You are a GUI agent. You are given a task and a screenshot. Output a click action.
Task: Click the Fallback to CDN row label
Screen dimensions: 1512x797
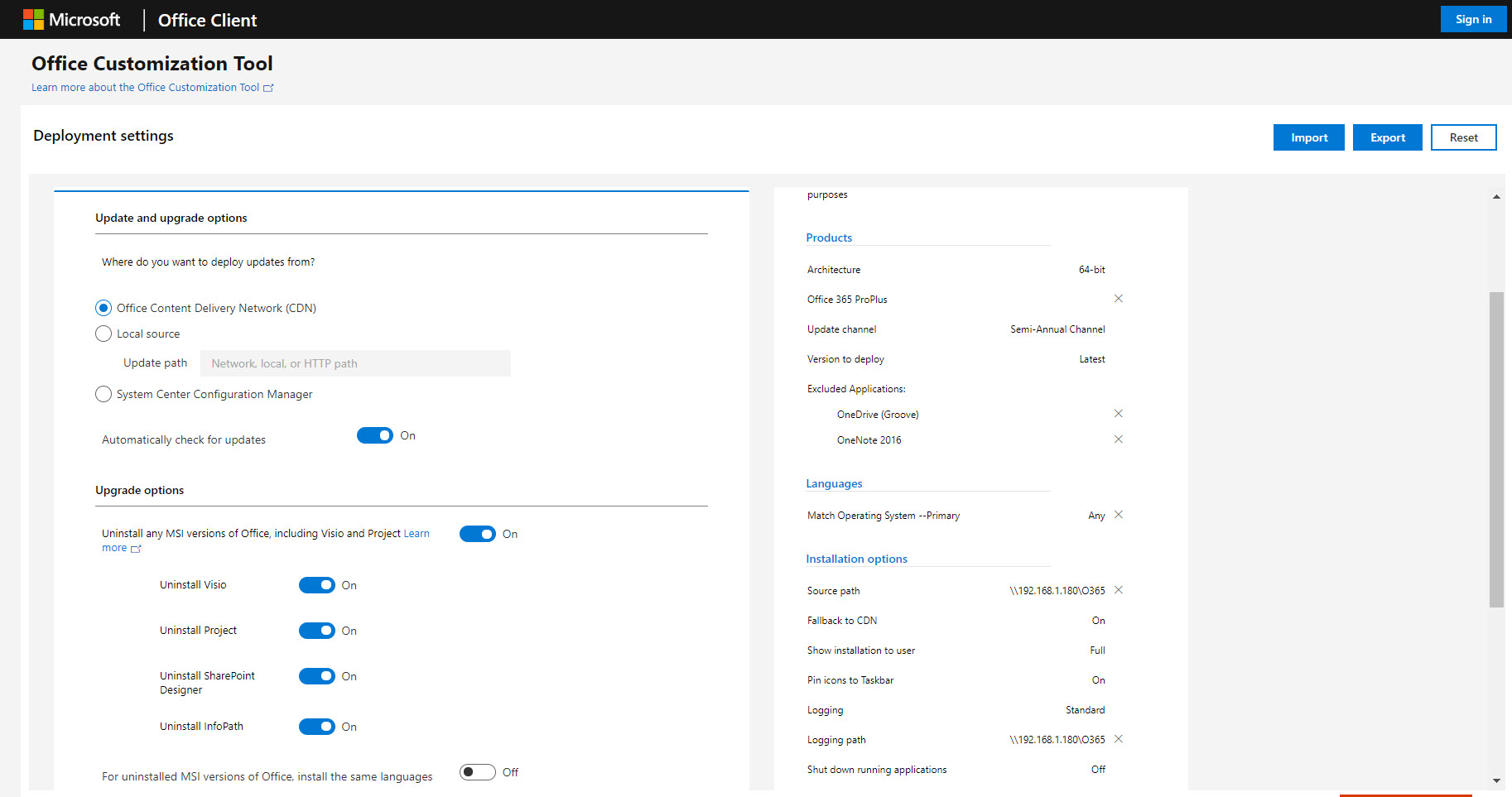pyautogui.click(x=842, y=621)
